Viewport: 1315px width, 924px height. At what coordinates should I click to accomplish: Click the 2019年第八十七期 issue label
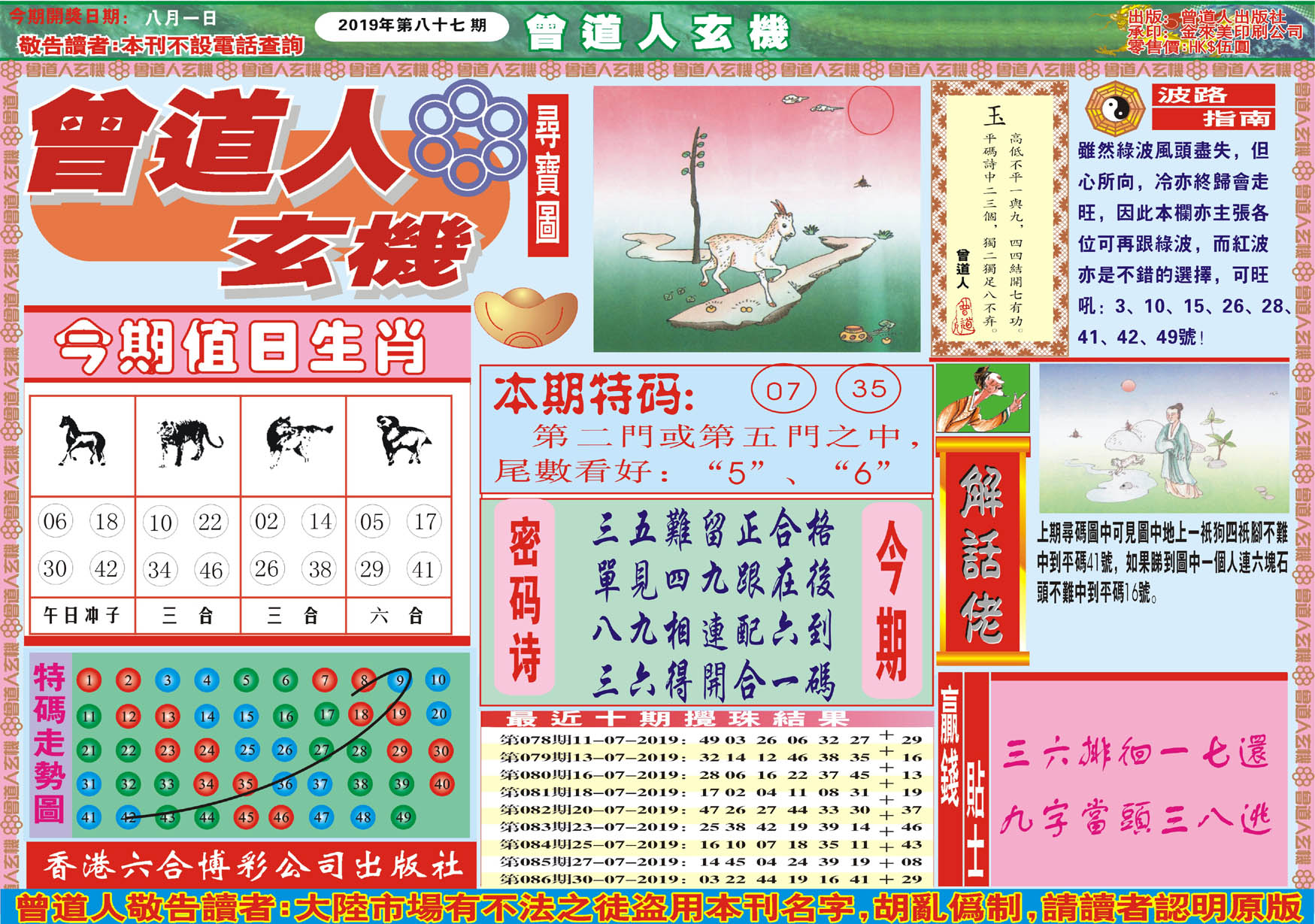pos(411,26)
